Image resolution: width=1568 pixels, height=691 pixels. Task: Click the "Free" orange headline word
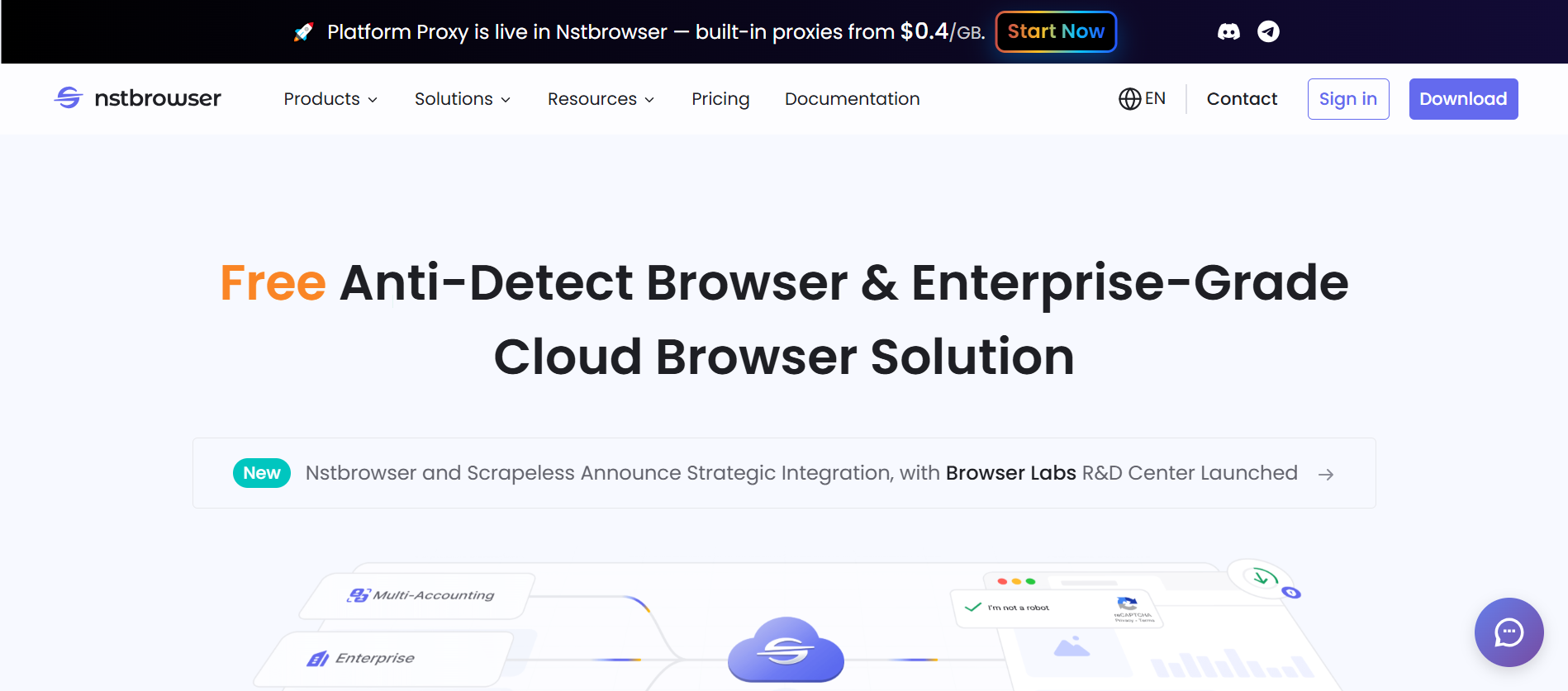click(273, 283)
